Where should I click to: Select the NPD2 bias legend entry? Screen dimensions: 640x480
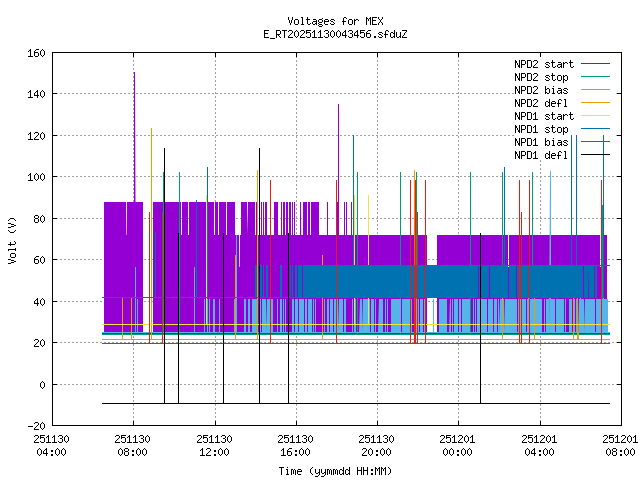(541, 90)
